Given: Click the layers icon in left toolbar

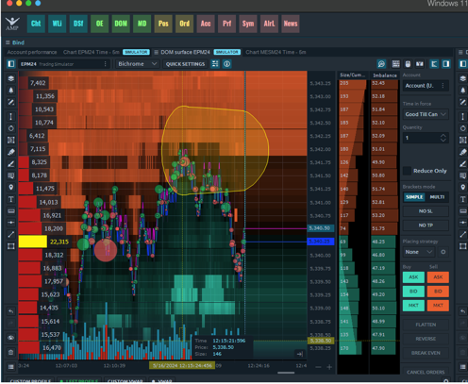Looking at the screenshot, I should pos(11,78).
